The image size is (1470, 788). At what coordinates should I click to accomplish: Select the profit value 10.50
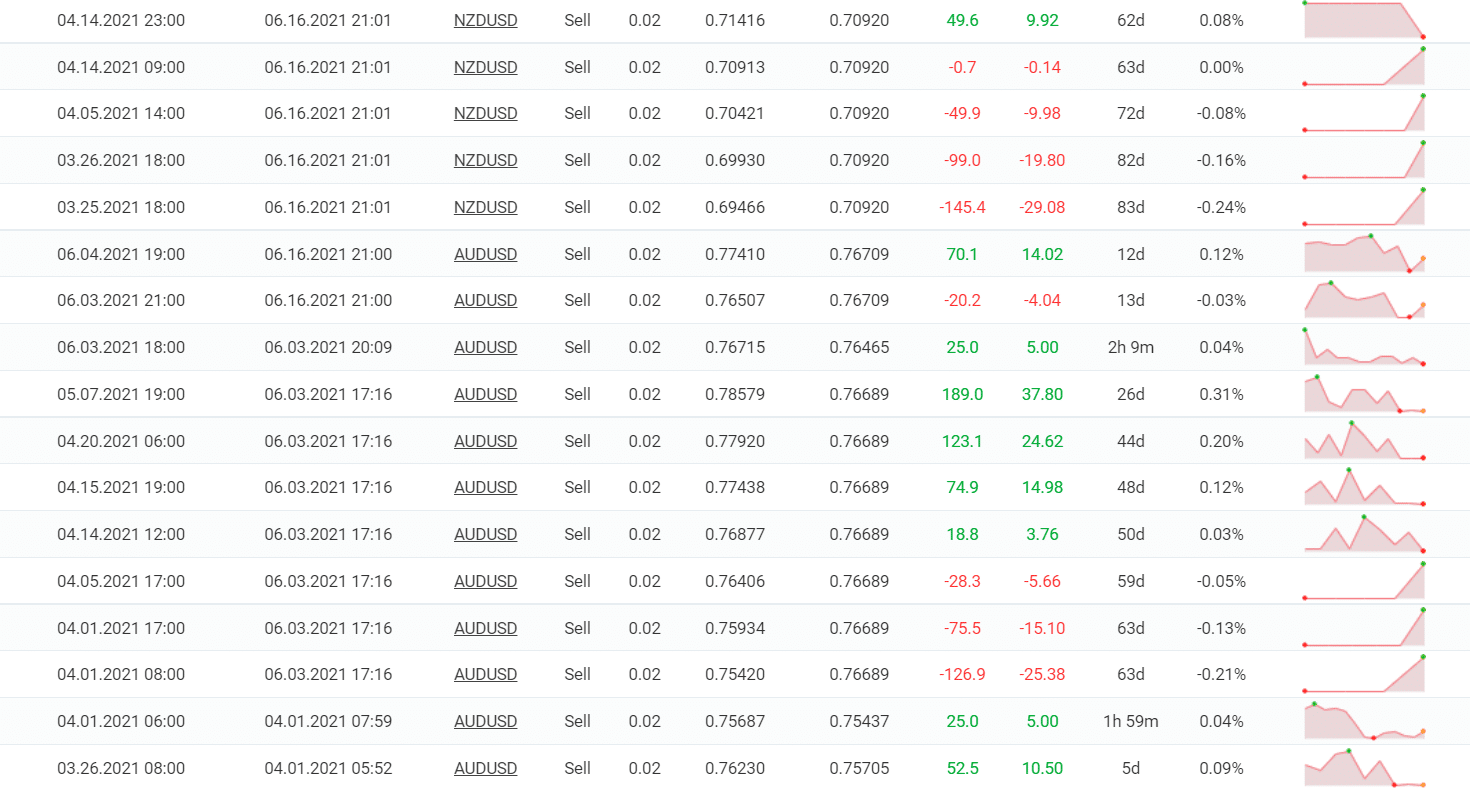pyautogui.click(x=1042, y=768)
